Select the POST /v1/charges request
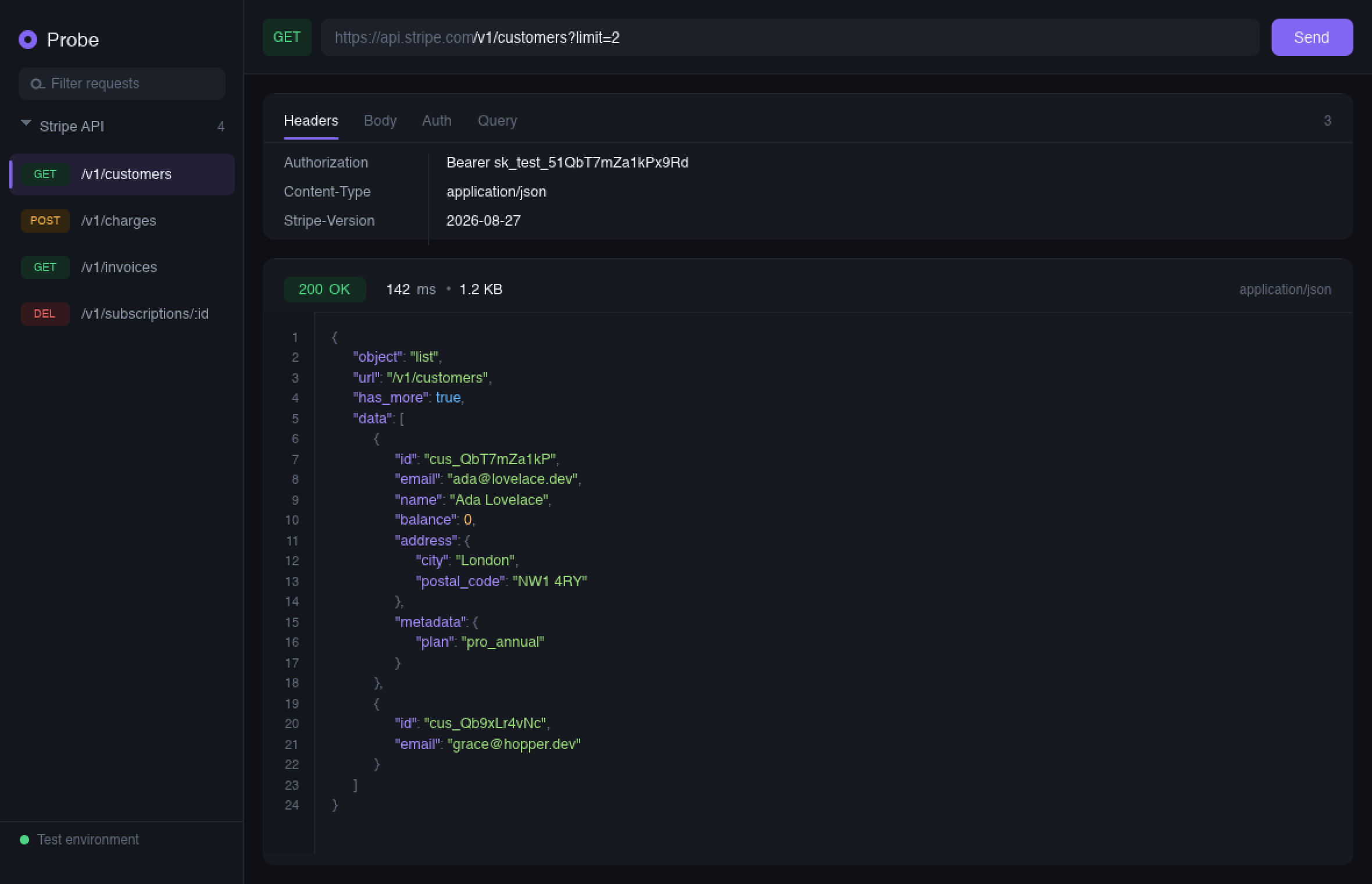This screenshot has height=884, width=1372. 122,221
